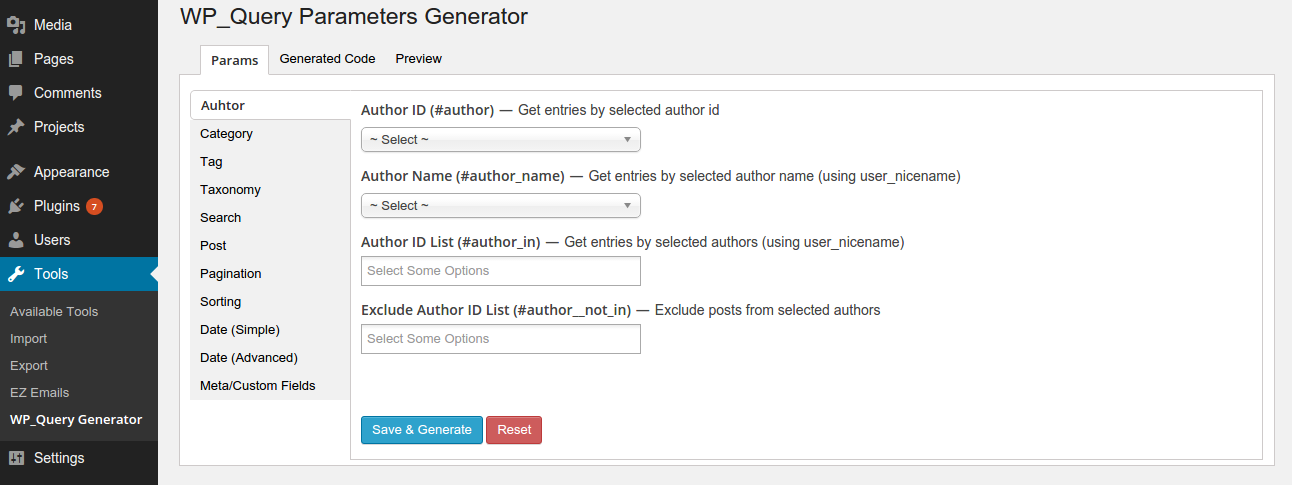Click the Exclude Author ID List field

(500, 339)
